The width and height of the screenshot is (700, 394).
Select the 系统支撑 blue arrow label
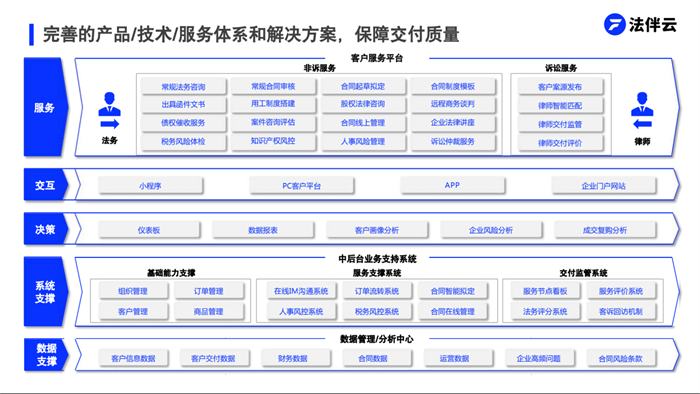(x=46, y=292)
